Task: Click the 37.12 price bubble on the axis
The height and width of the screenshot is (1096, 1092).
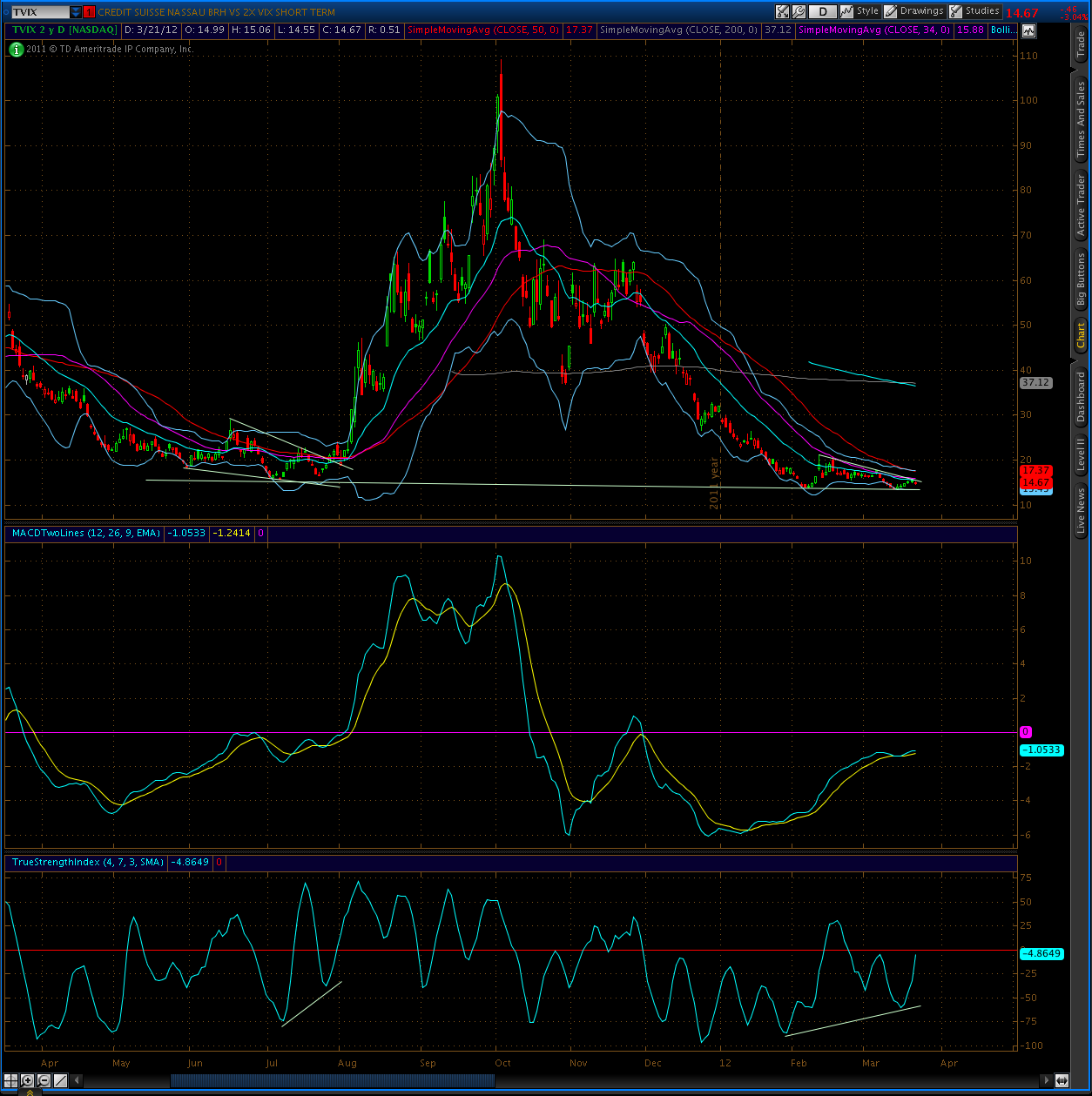Action: 1035,382
